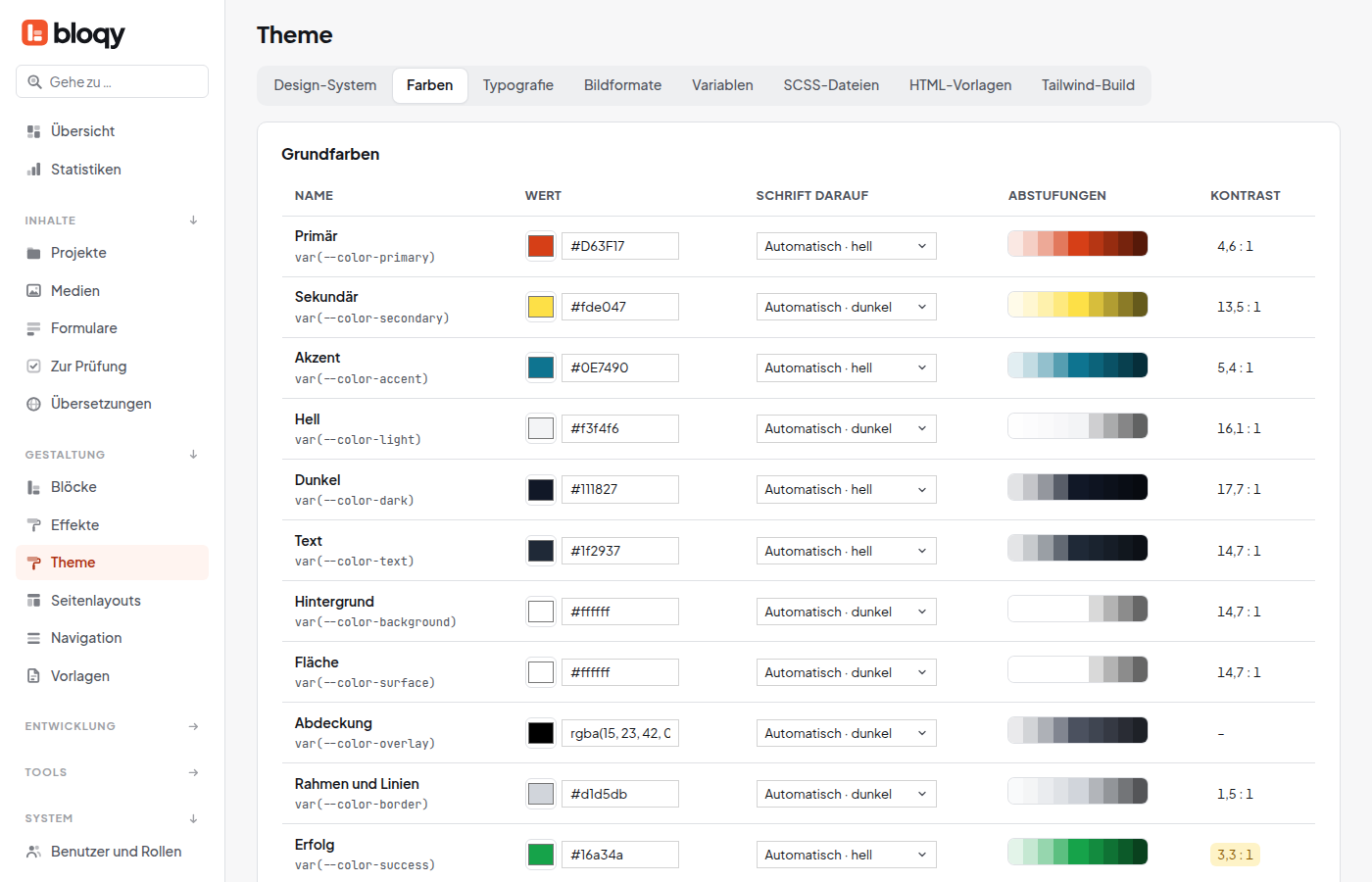Click the Dunkel hex value field
This screenshot has width=1372, height=882.
click(619, 489)
